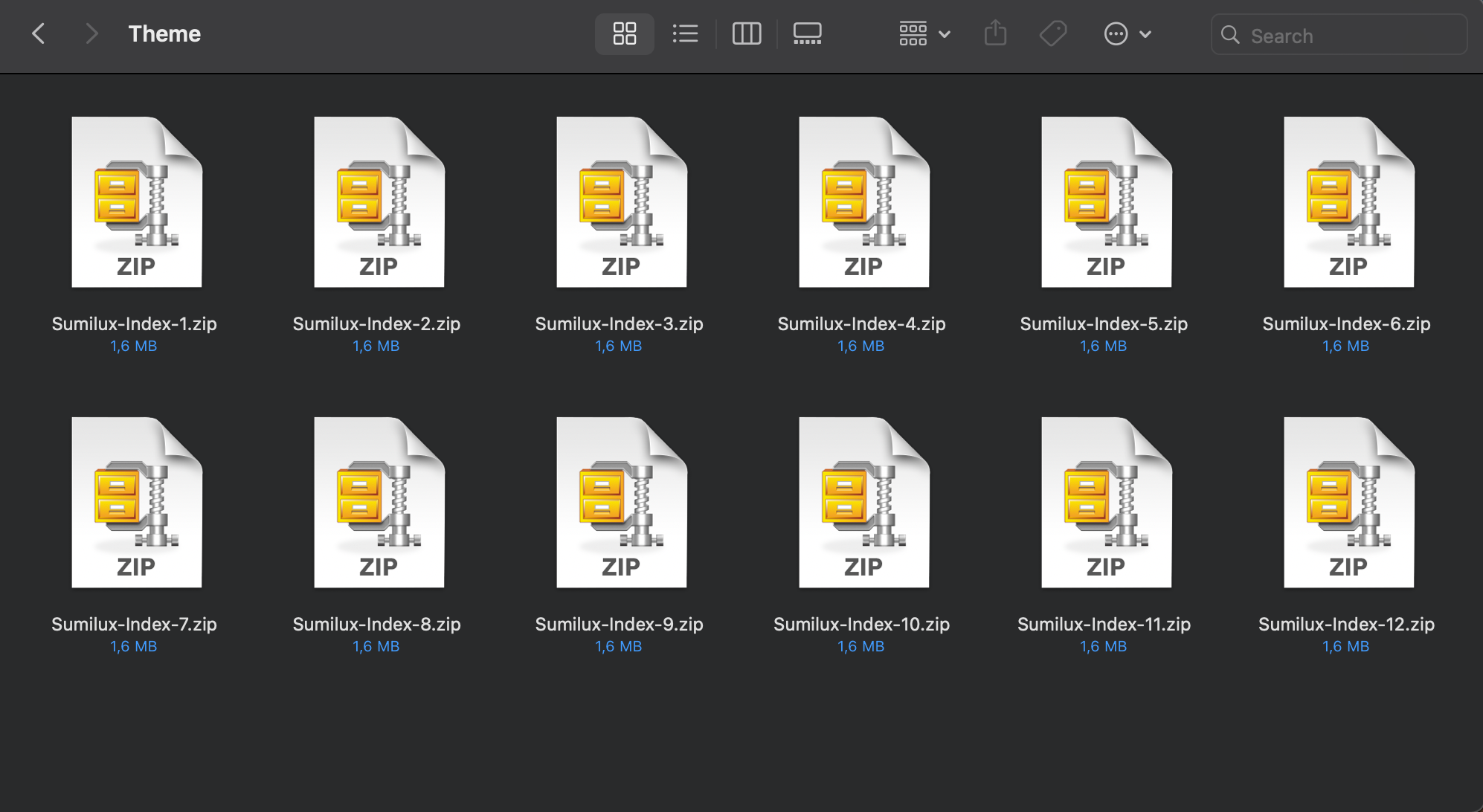Click the file name Sumilux-Index-1.zip
The width and height of the screenshot is (1483, 812).
coord(134,324)
